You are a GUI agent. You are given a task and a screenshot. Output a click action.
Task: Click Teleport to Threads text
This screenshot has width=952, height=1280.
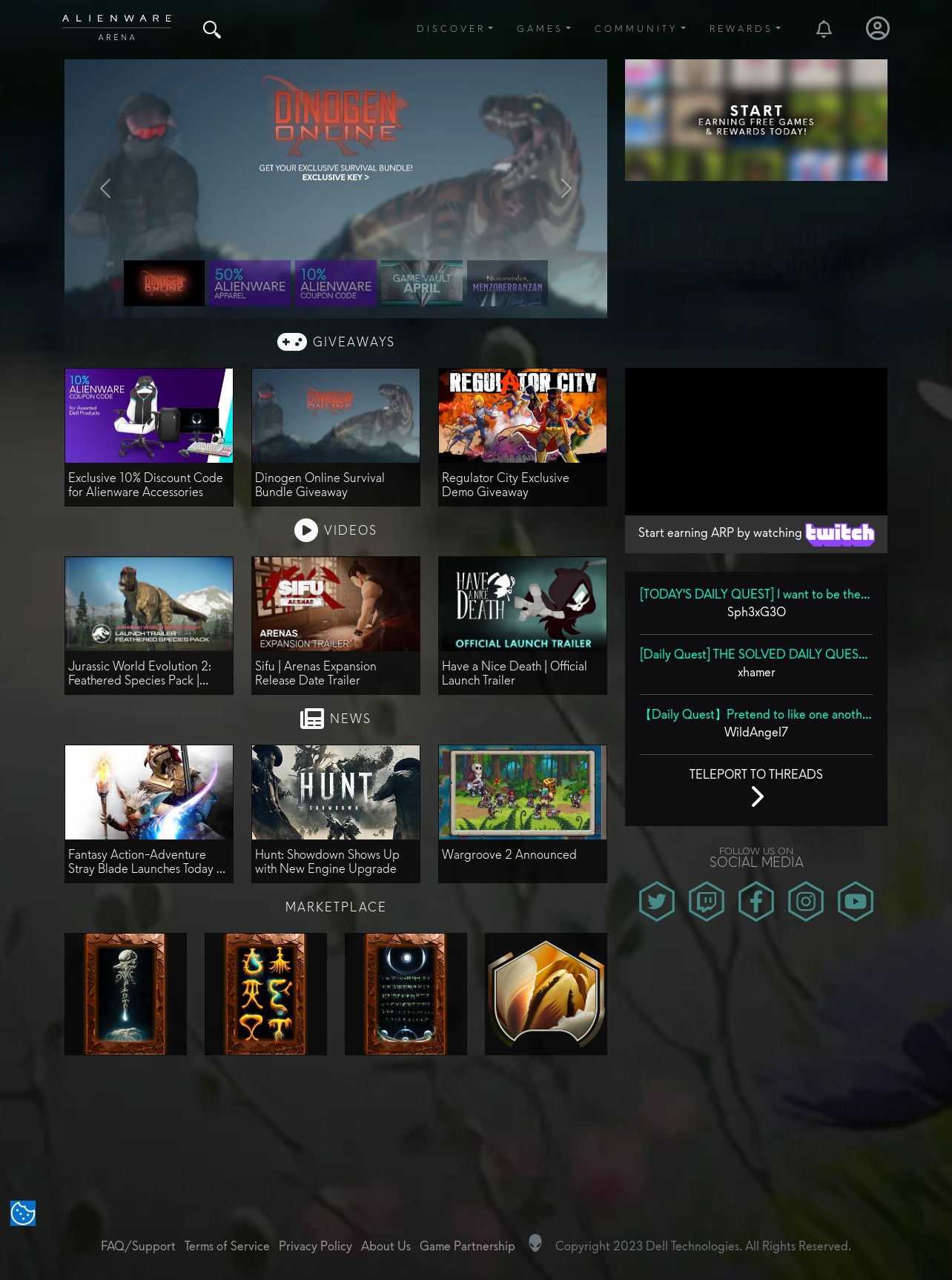(756, 774)
